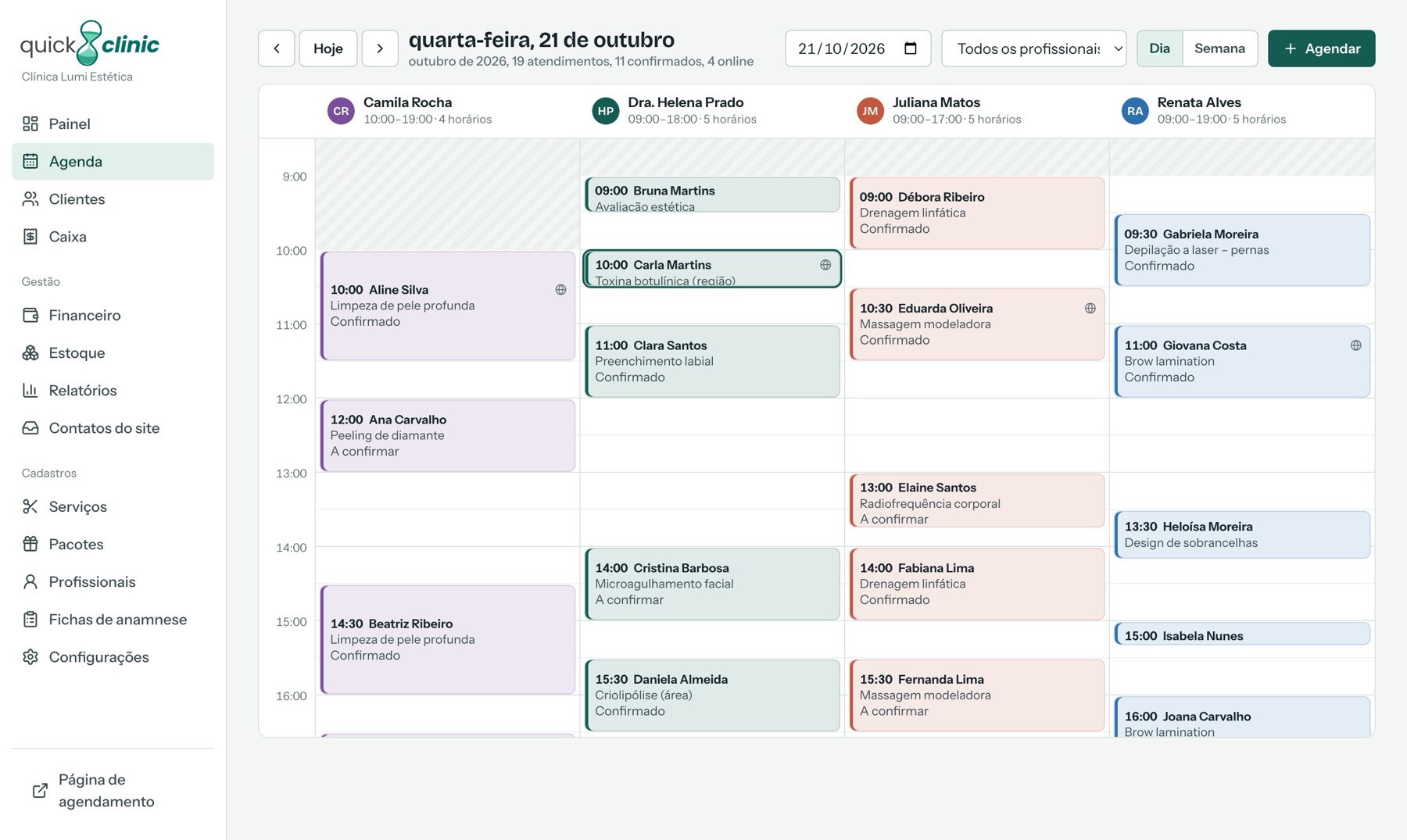Viewport: 1407px width, 840px height.
Task: Select Dra. Helena Prado HP avatar
Action: [606, 111]
